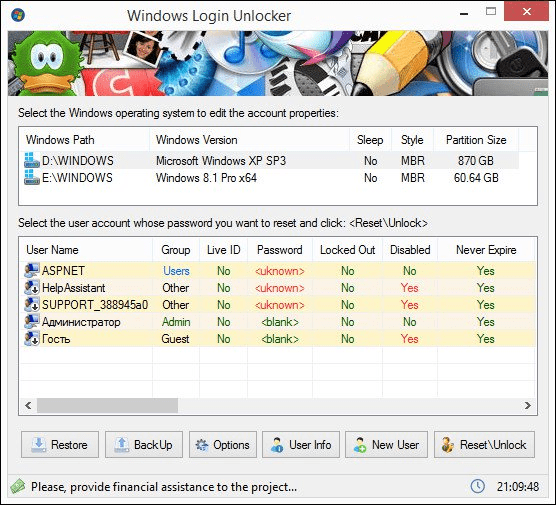Click the drive icon next to E:\WINDOWS
The height and width of the screenshot is (505, 556).
32,177
